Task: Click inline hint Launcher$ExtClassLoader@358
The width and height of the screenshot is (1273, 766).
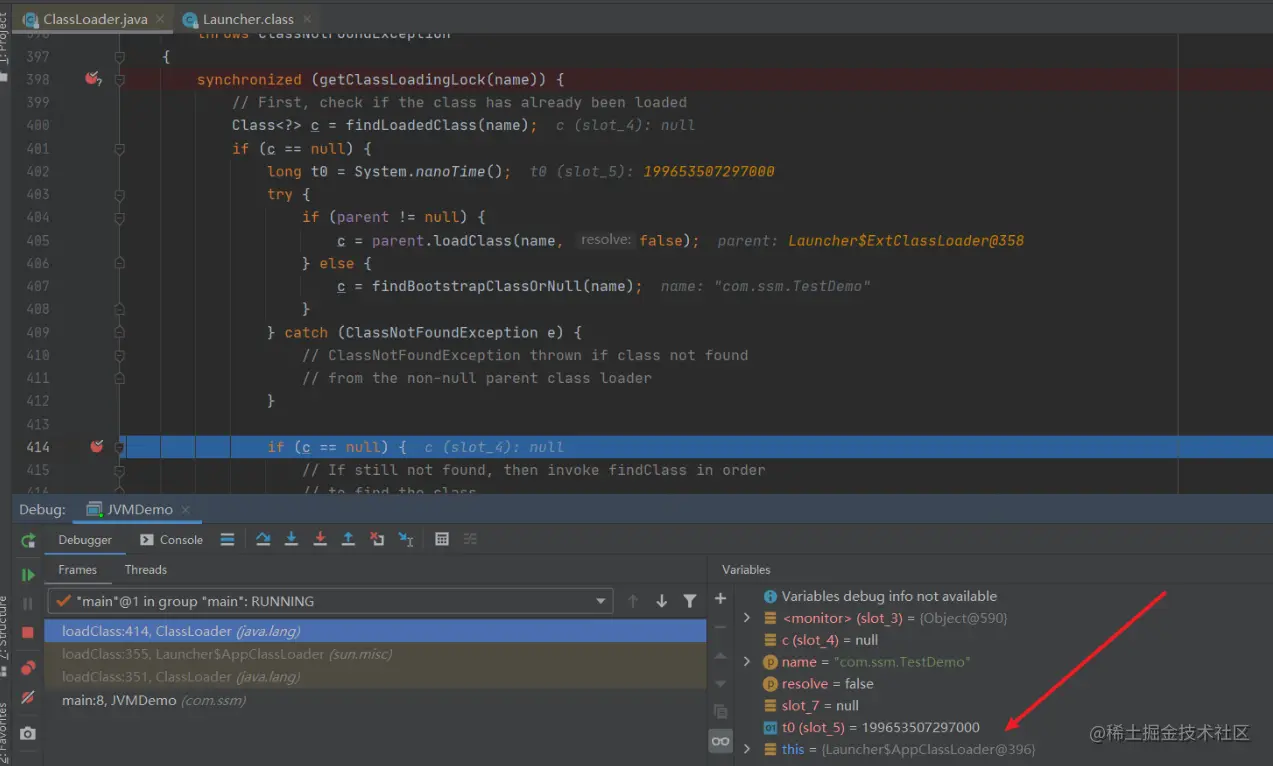Action: pyautogui.click(x=906, y=240)
